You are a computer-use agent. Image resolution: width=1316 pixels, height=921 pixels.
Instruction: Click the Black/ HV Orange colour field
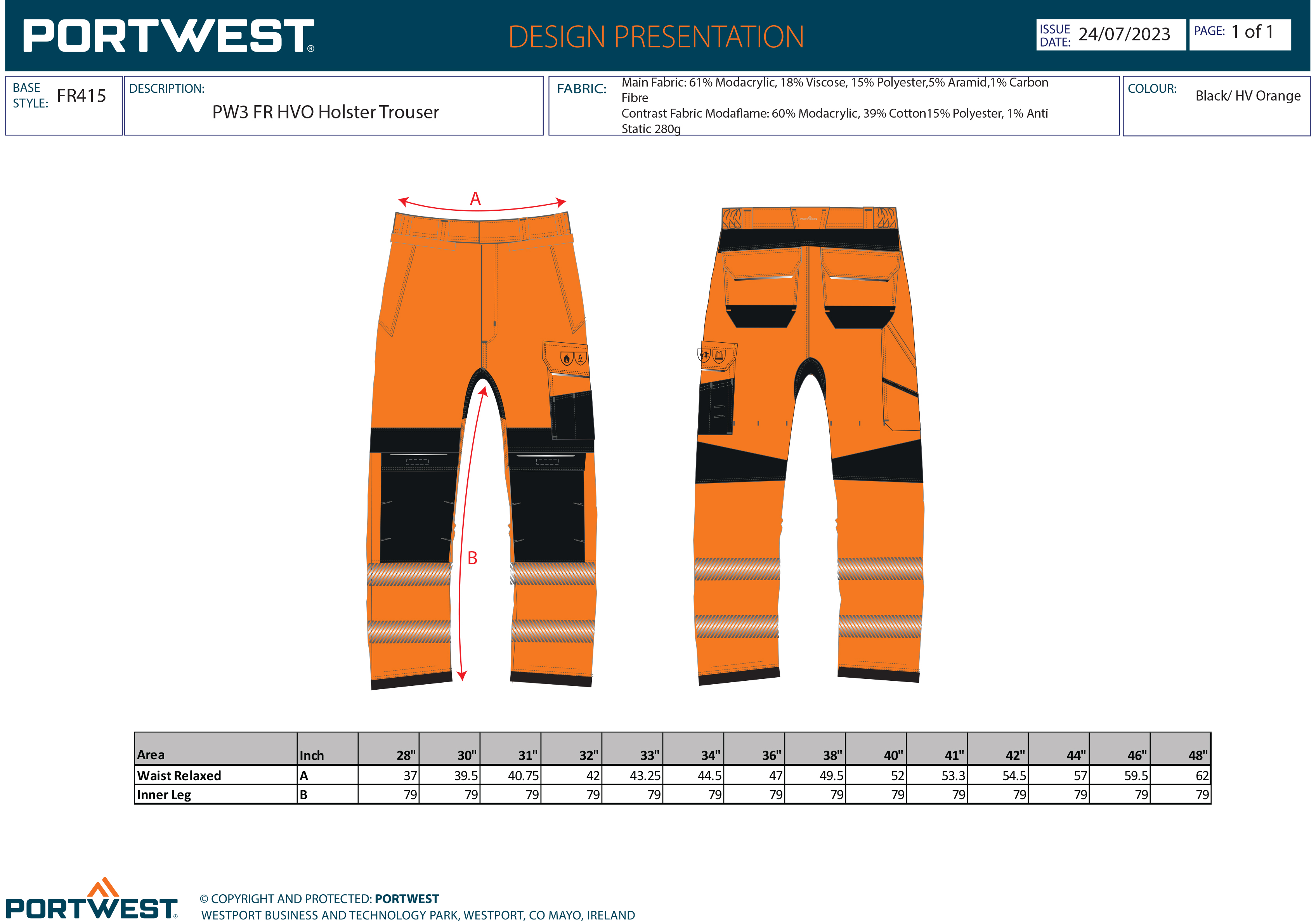point(1247,96)
